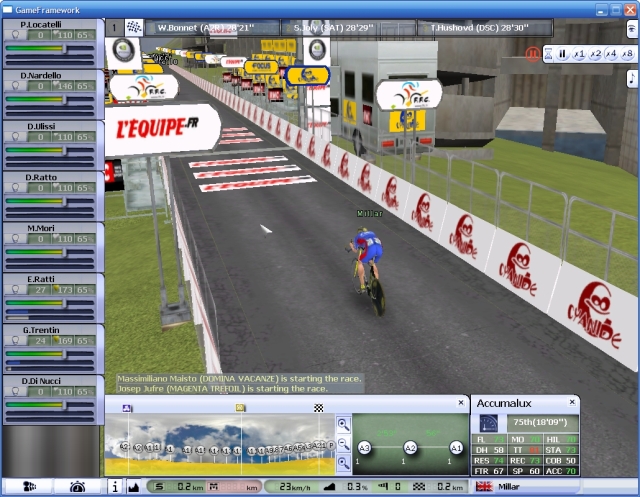This screenshot has width=640, height=497.
Task: Click the team riders icon at bottom-left
Action: click(x=30, y=486)
